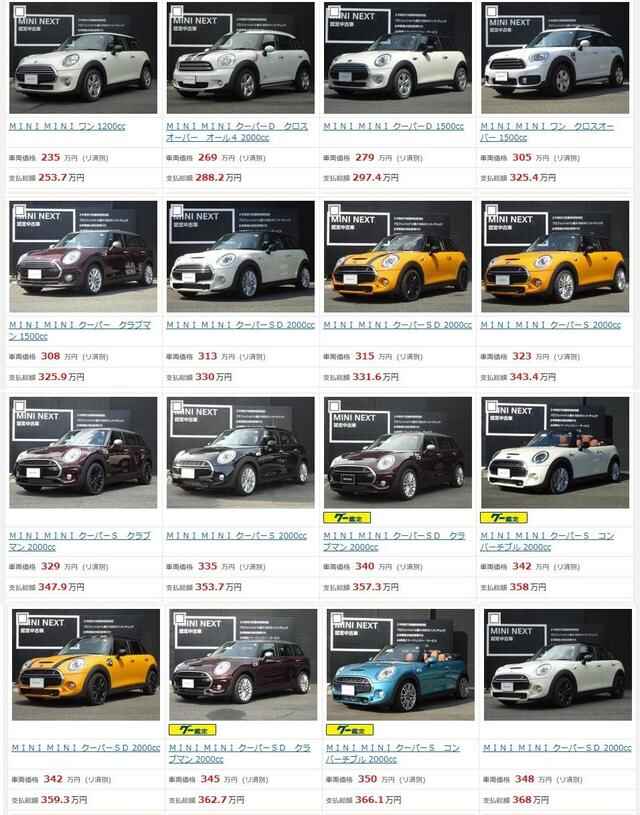Select the checkbox on the 348万円 white Cooper SD

coord(494,619)
